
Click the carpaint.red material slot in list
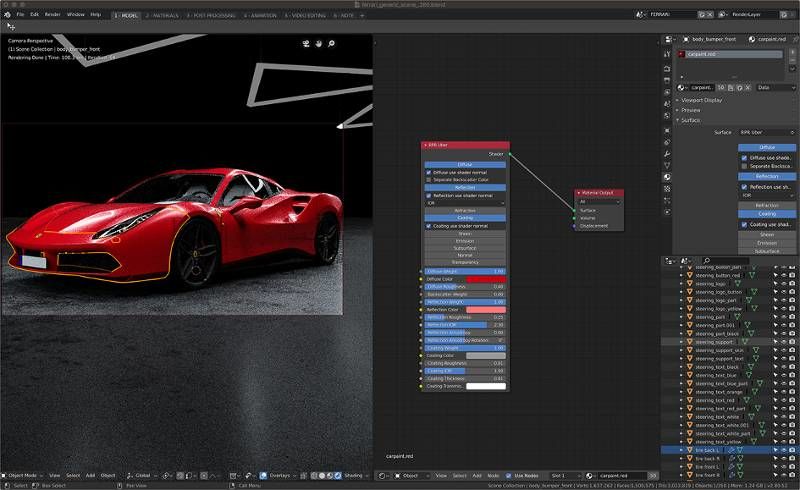pos(730,54)
